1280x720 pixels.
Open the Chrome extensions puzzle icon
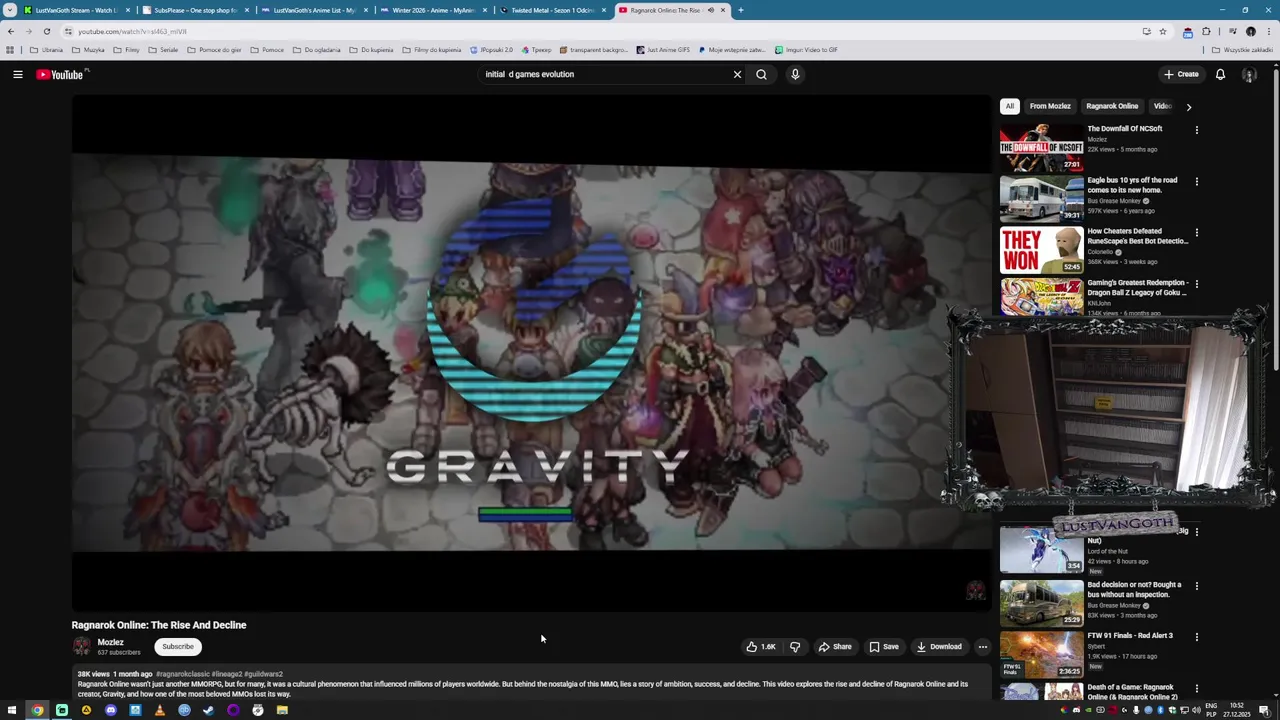tap(1206, 31)
